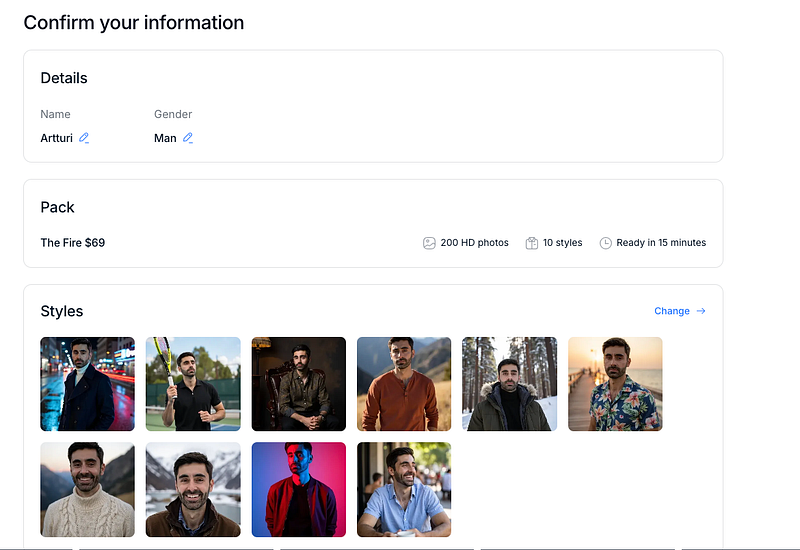The image size is (800, 550).
Task: Click the clock icon by Ready in 15 minutes
Action: click(x=605, y=243)
